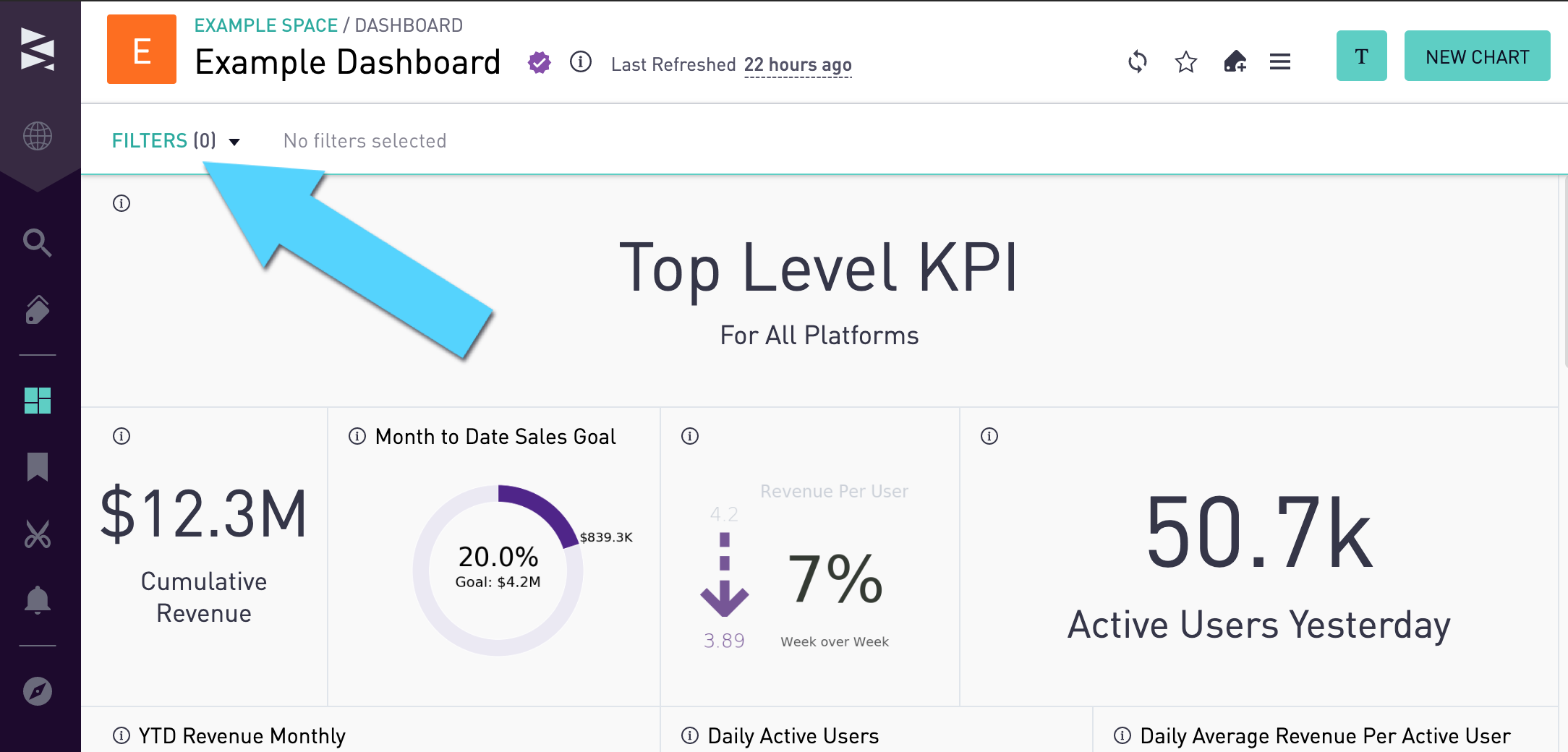Open alerts bell icon in the sidebar

(38, 600)
